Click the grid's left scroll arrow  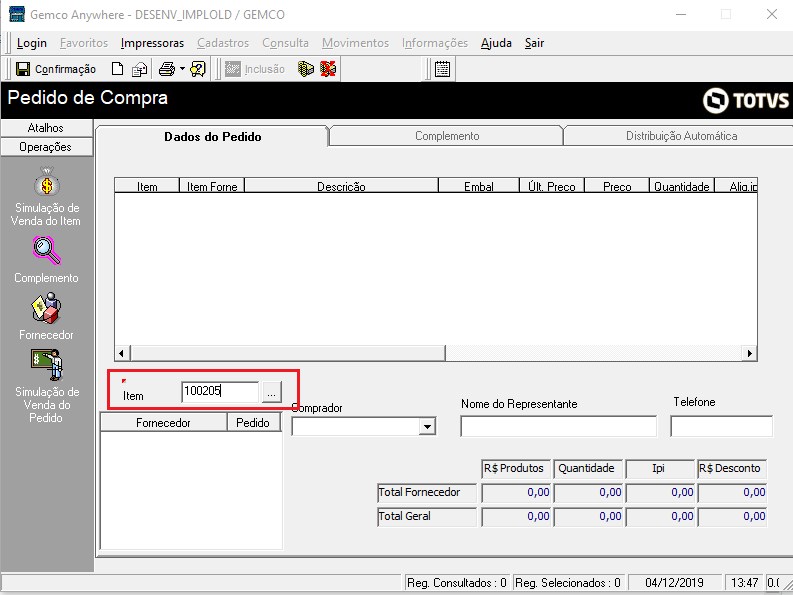click(x=121, y=353)
